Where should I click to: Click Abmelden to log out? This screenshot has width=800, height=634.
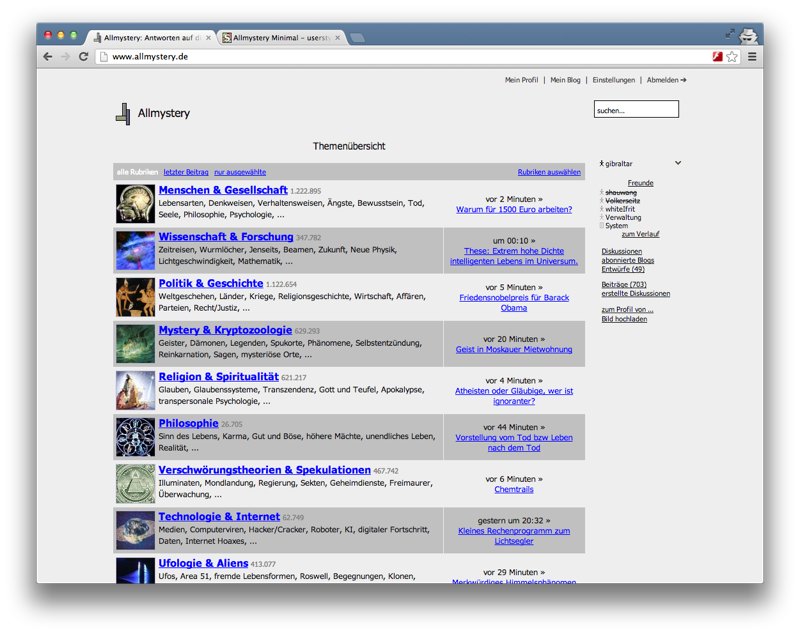pos(666,80)
